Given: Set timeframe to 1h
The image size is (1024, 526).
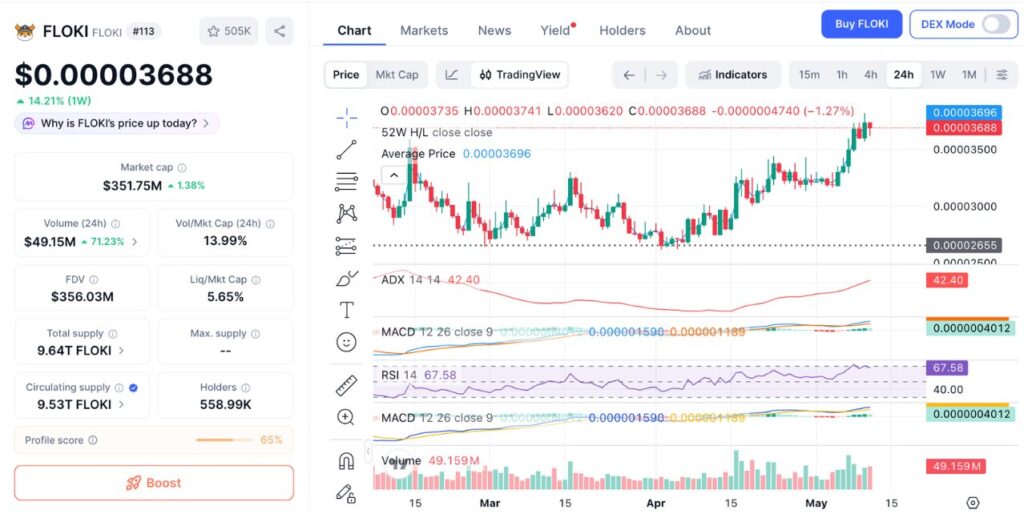Looking at the screenshot, I should pyautogui.click(x=842, y=75).
